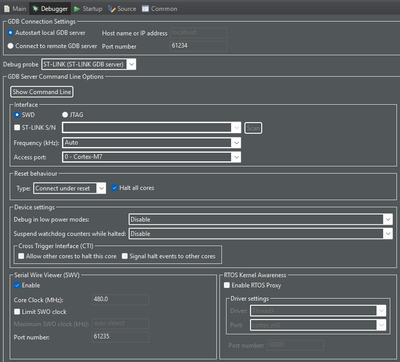Go to the Common tab

159,9
